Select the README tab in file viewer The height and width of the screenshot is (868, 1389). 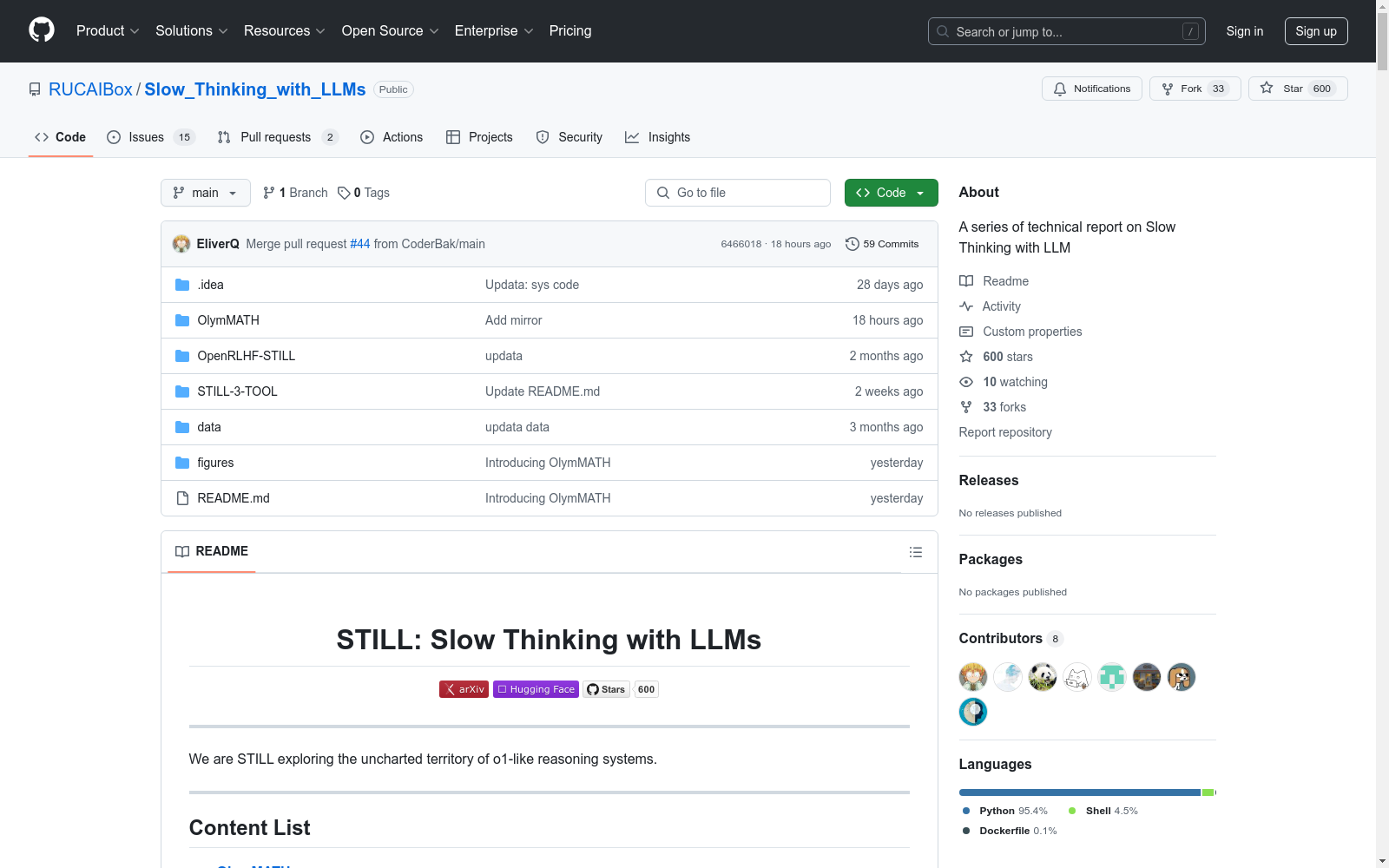212,551
